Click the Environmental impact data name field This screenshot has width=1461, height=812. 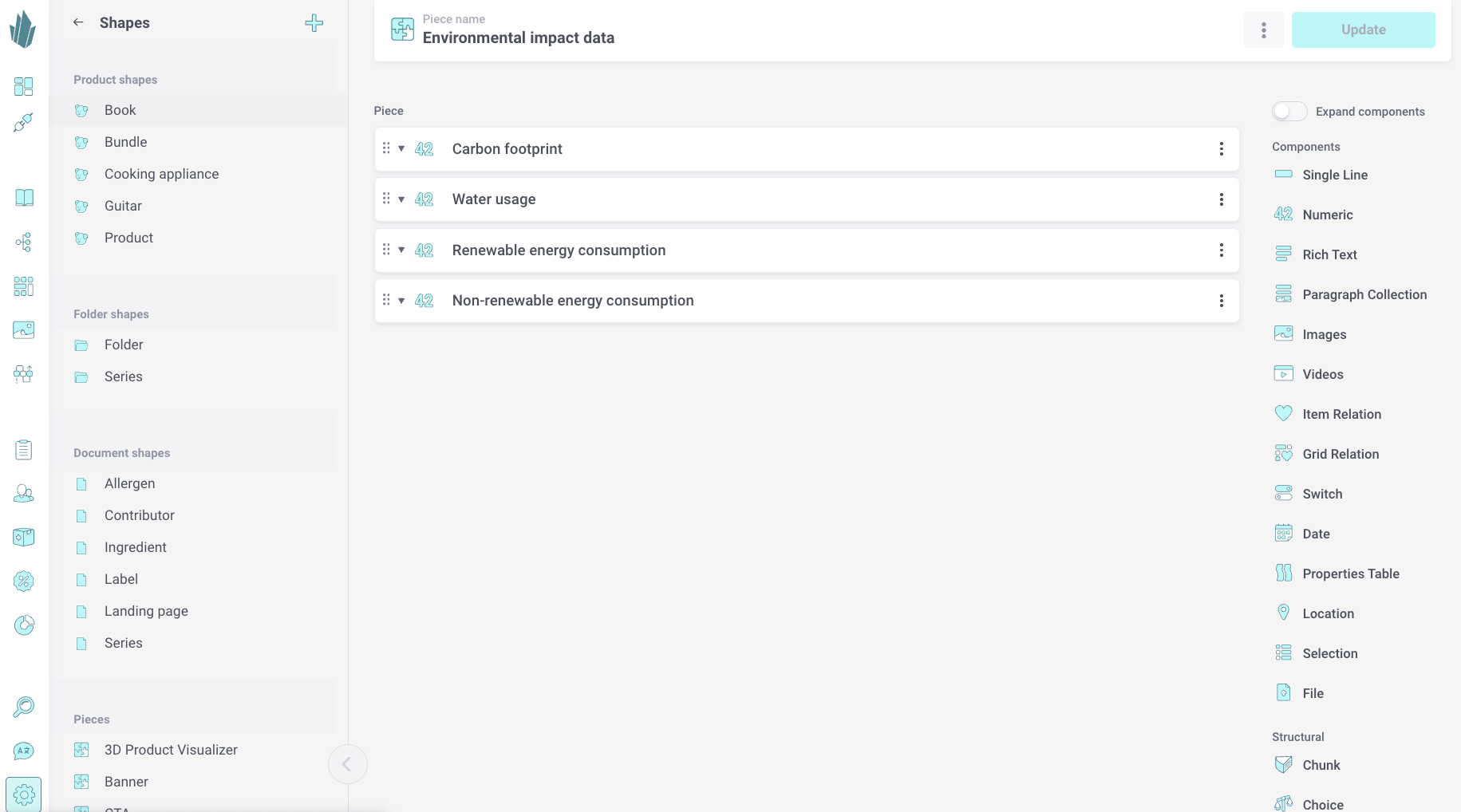519,37
